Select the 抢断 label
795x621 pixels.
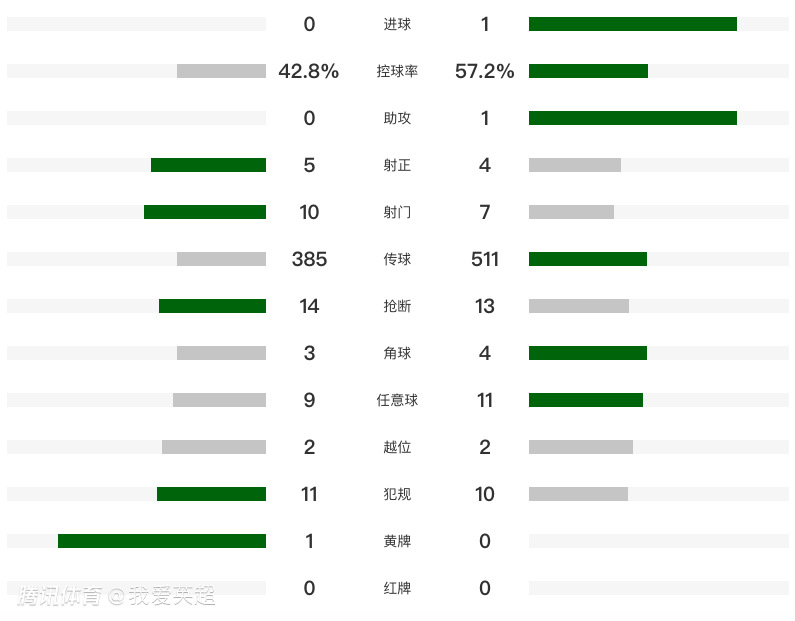point(397,306)
